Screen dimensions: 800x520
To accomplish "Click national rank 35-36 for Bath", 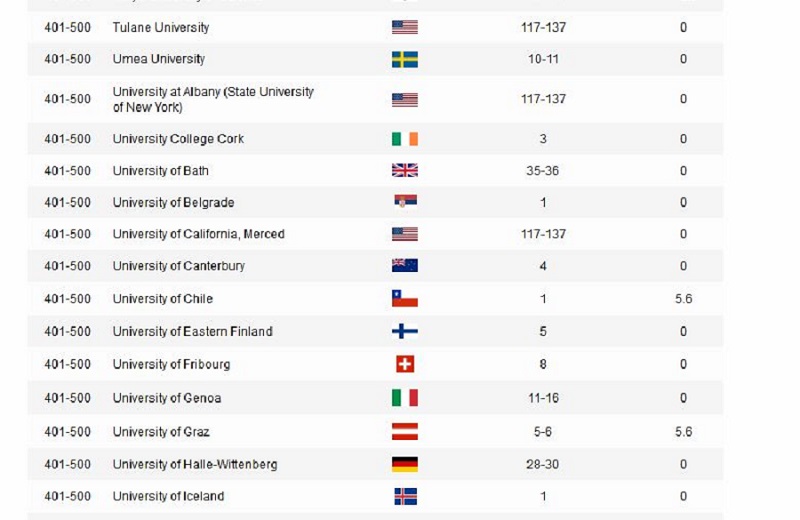I will pyautogui.click(x=543, y=171).
